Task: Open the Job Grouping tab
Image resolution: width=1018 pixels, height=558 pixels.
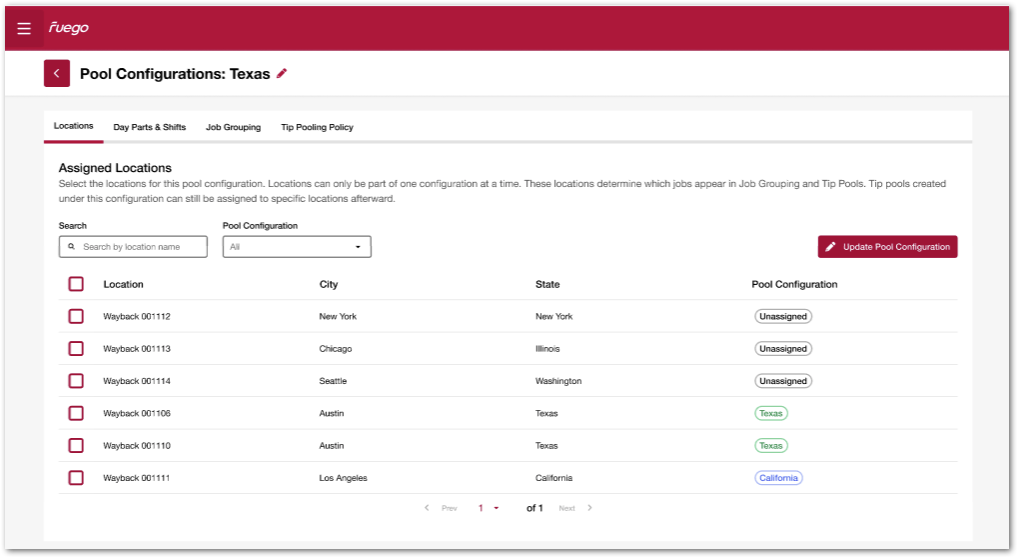Action: 233,127
